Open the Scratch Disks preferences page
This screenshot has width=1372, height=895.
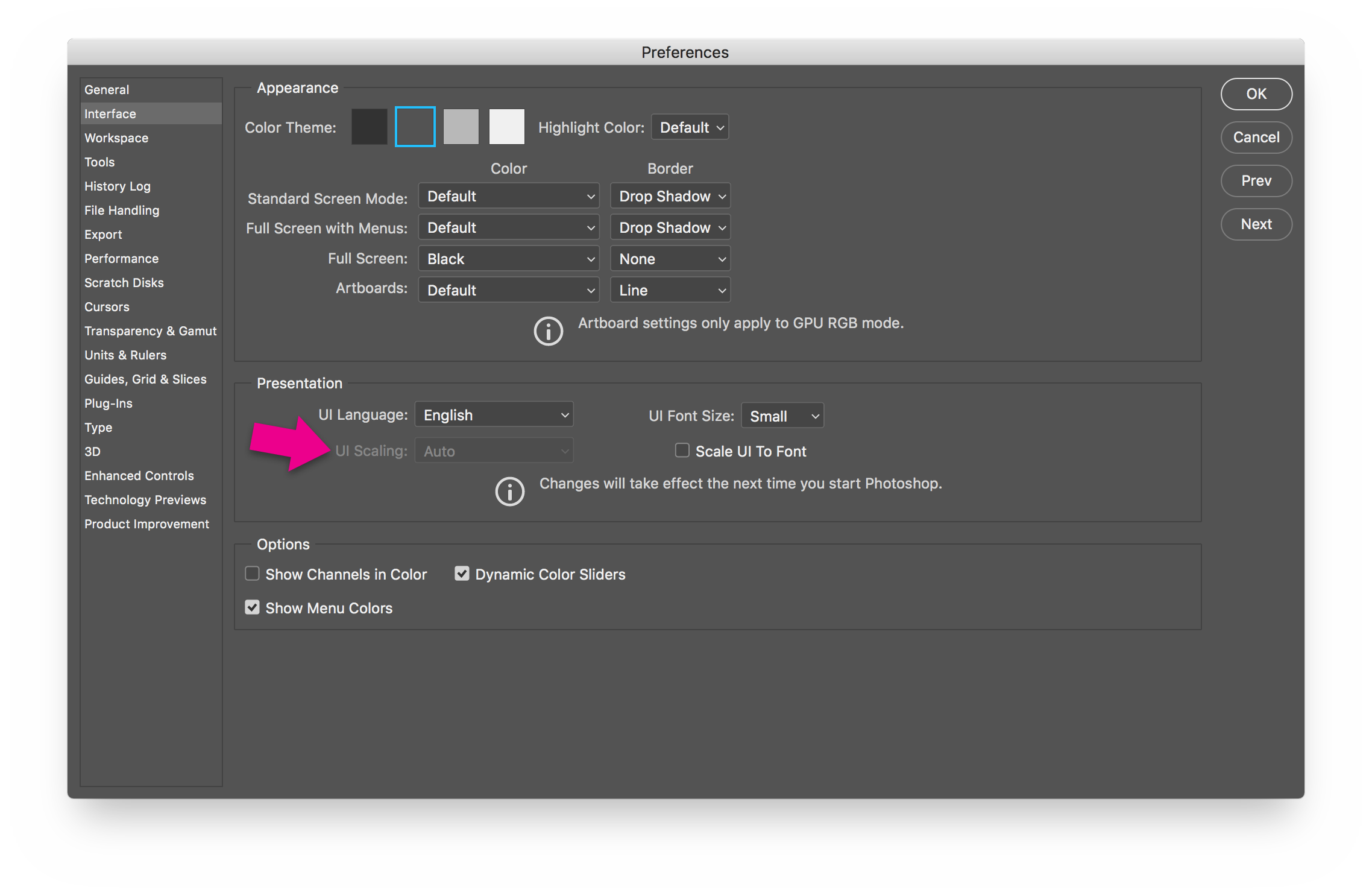click(x=124, y=282)
